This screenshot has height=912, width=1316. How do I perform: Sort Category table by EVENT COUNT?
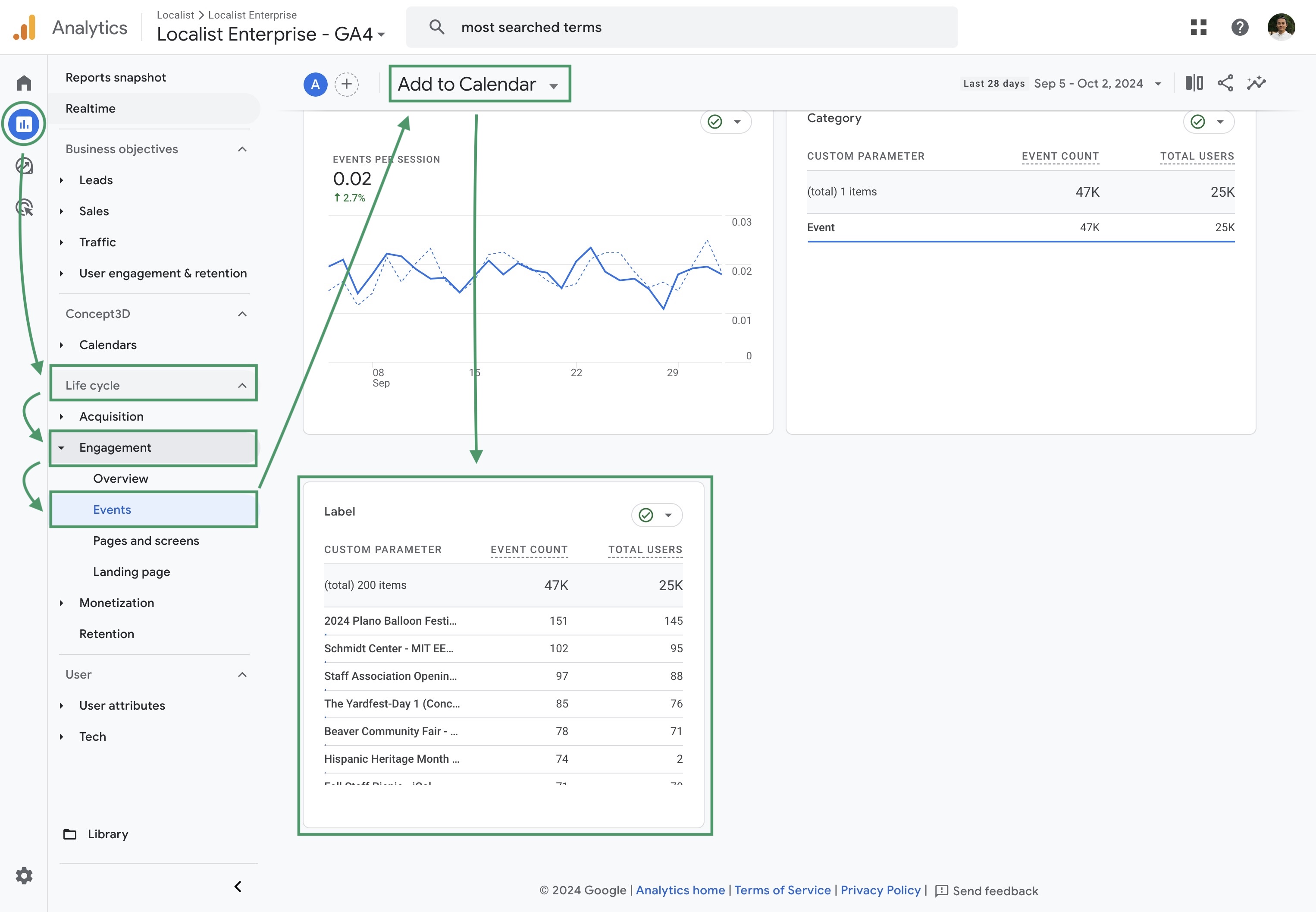[x=1060, y=156]
